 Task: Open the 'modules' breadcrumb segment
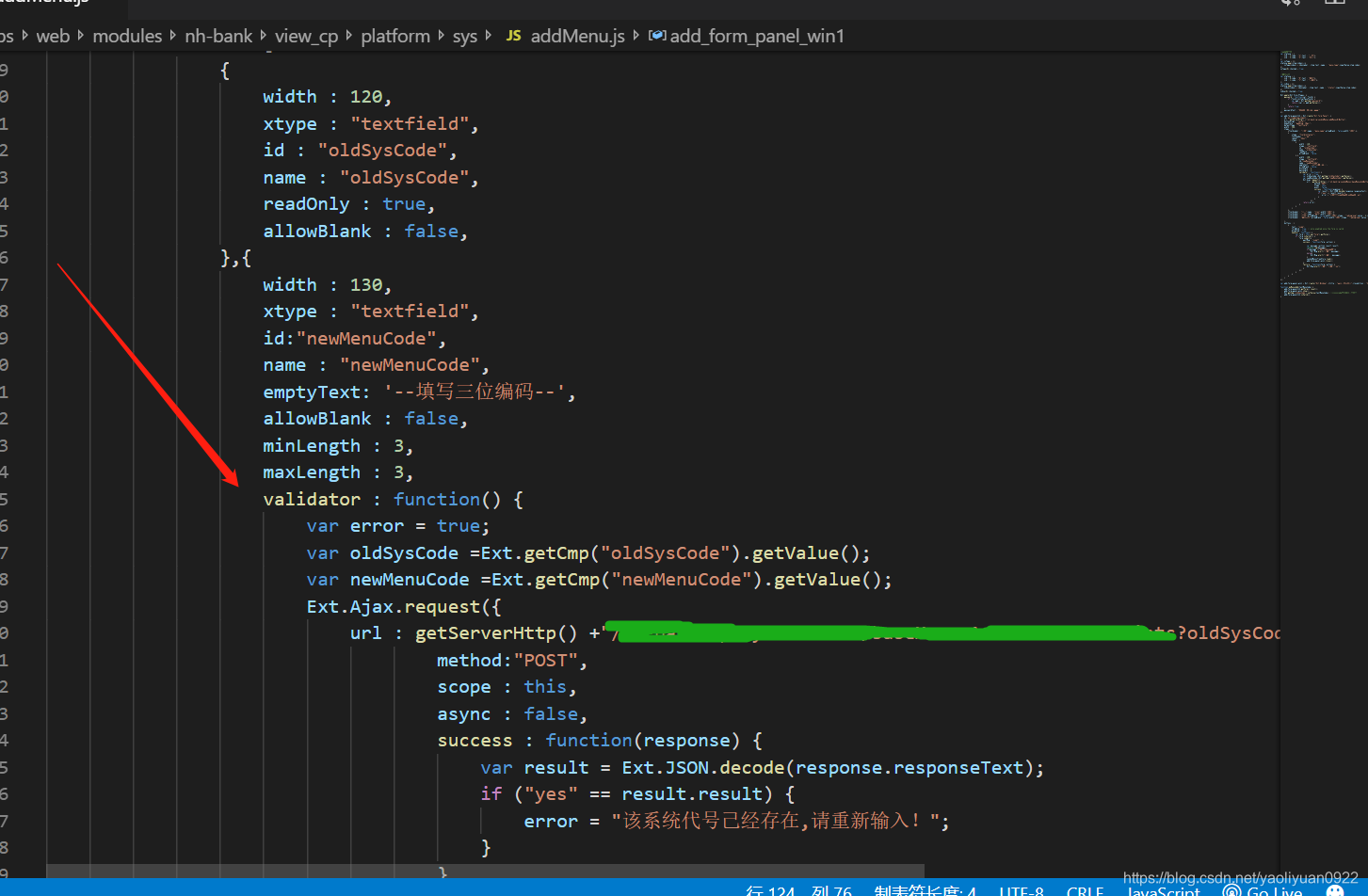127,36
